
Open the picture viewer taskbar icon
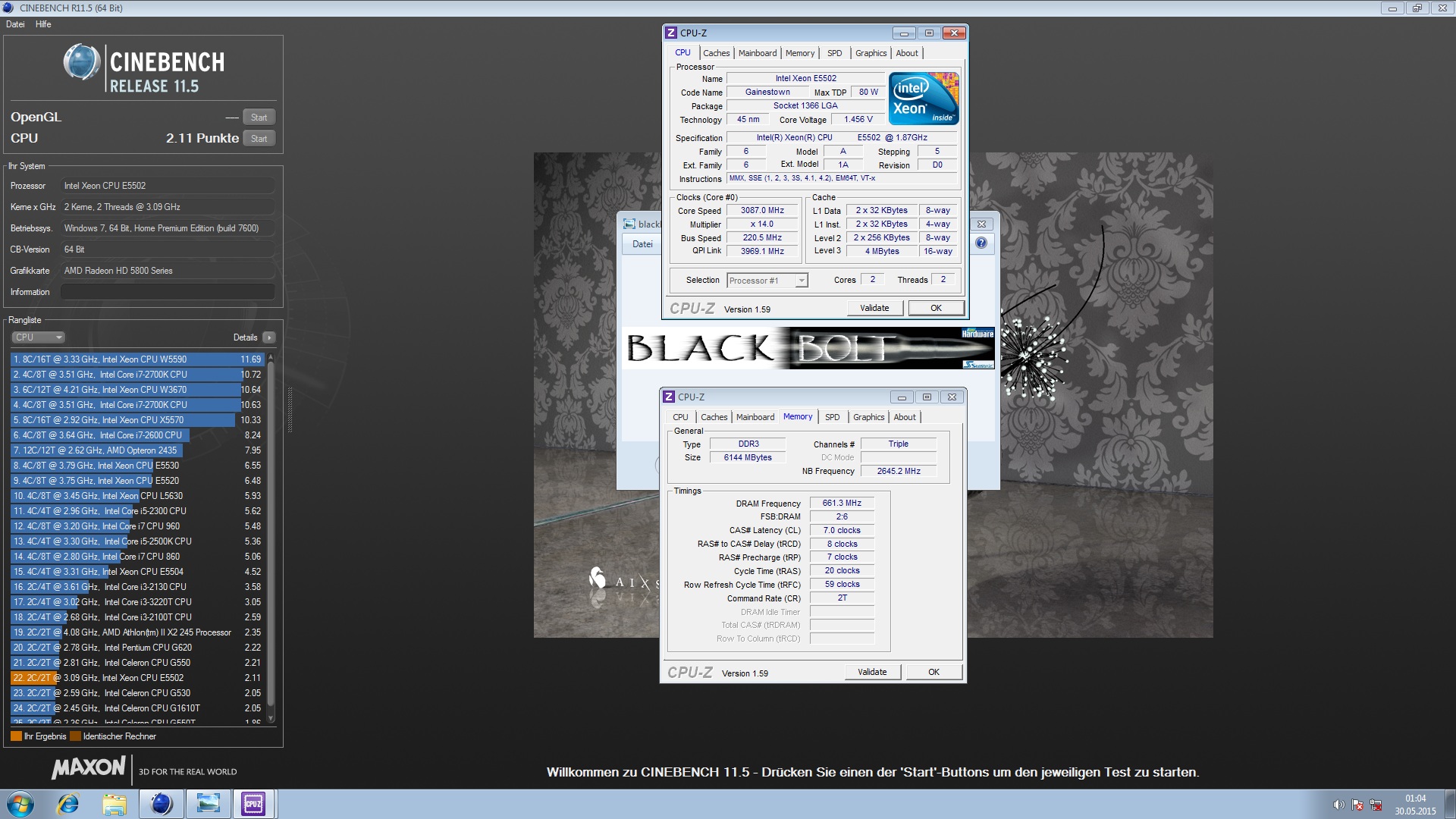[208, 804]
